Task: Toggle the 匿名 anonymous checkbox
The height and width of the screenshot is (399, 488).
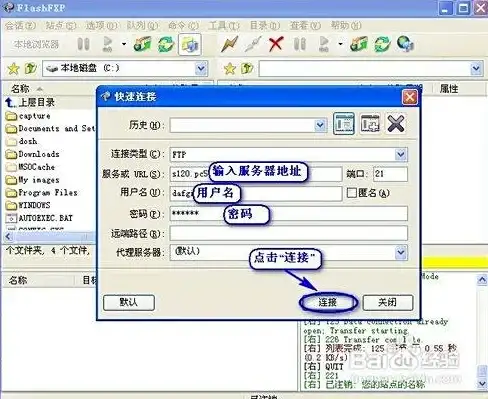Action: click(352, 193)
